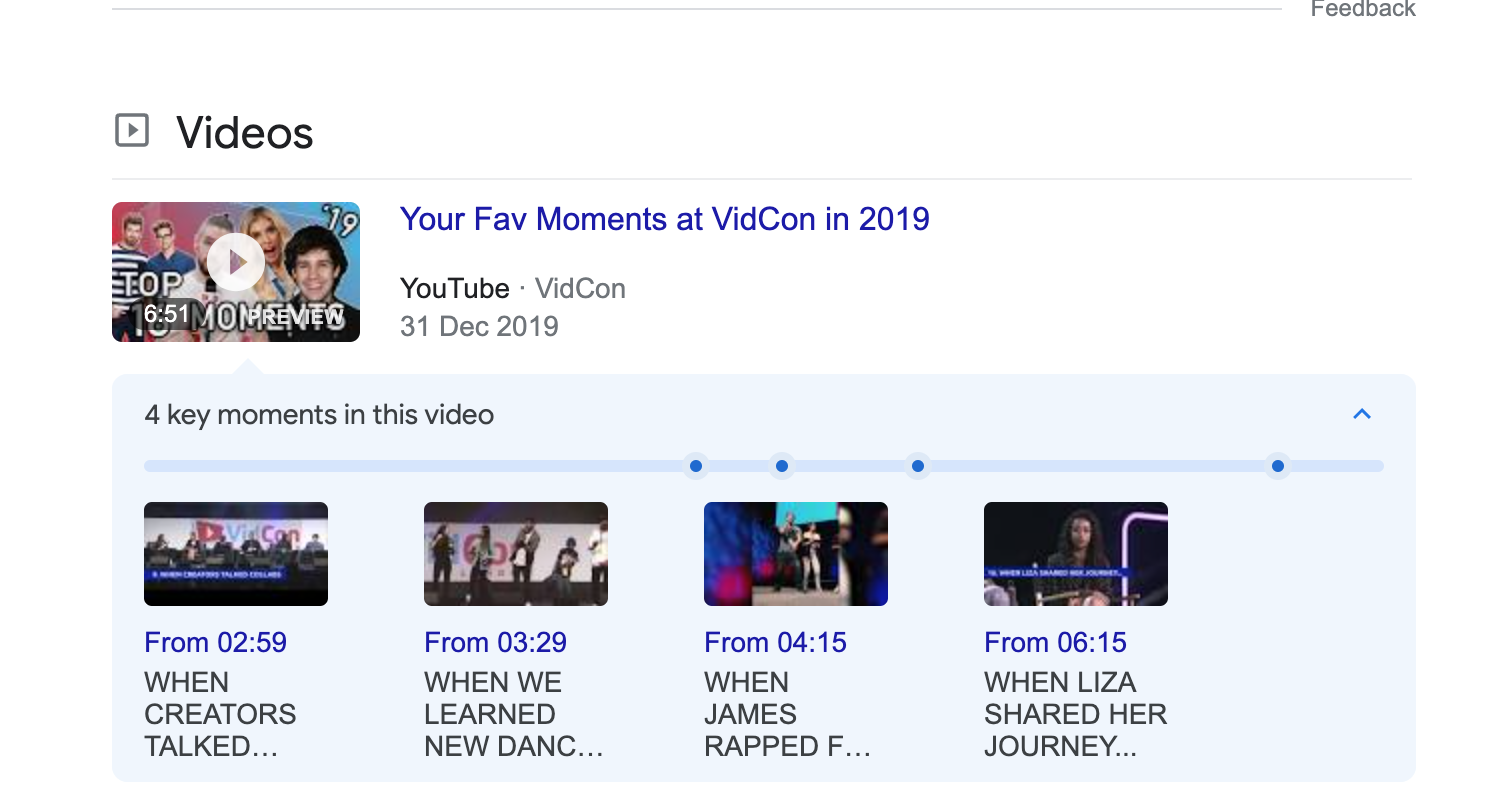Open "Your Fav Moments at VidCon in 2019" link
1490x800 pixels.
pos(664,219)
